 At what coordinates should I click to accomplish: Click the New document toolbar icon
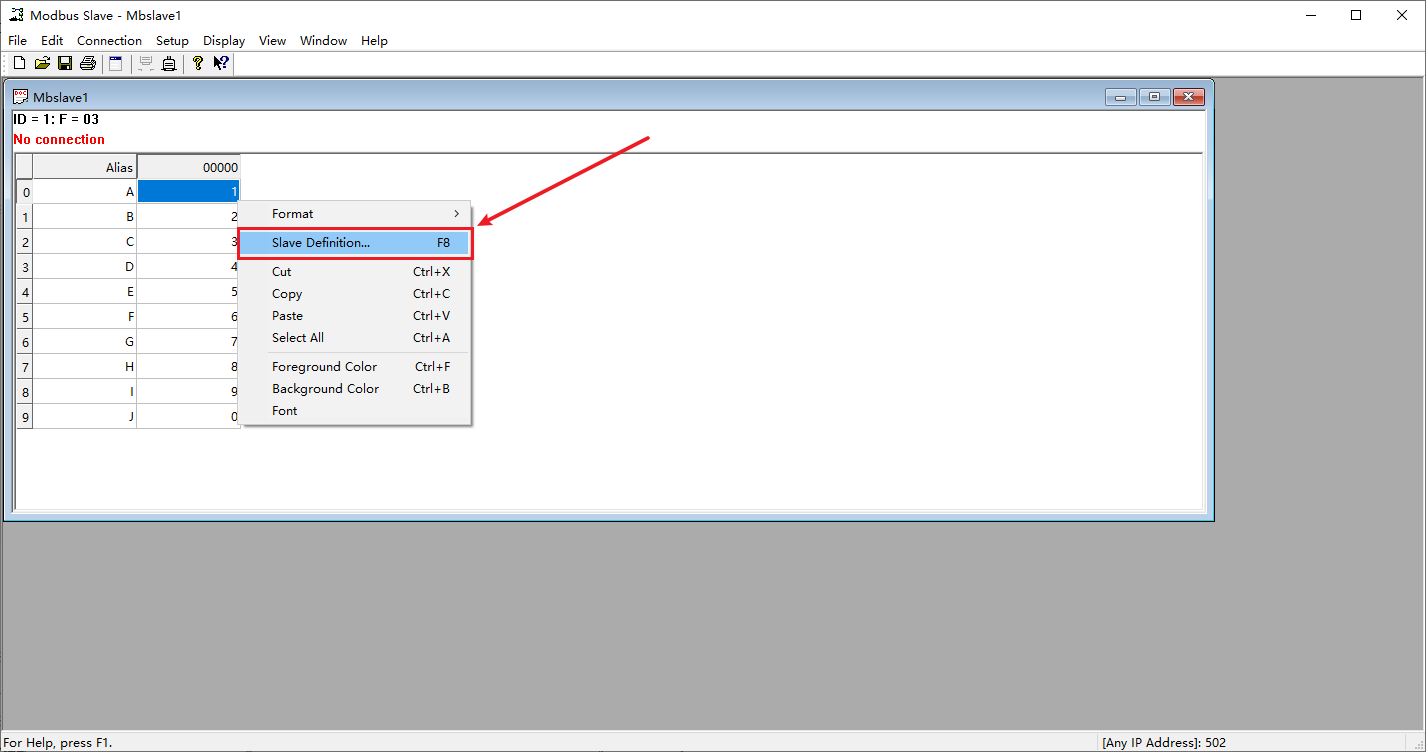[19, 64]
